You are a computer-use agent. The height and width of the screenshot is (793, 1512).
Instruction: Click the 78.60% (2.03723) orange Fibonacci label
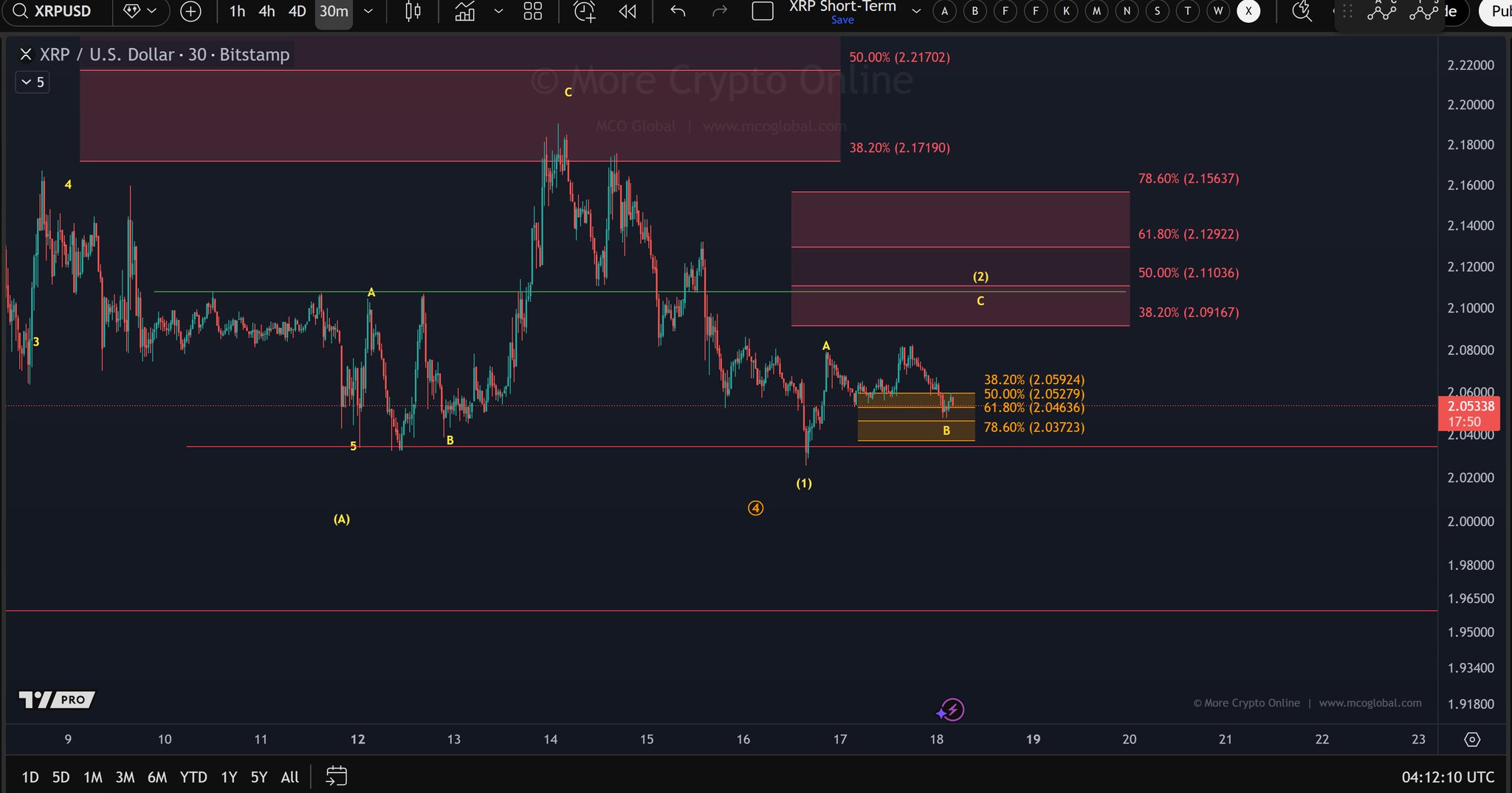[1034, 428]
